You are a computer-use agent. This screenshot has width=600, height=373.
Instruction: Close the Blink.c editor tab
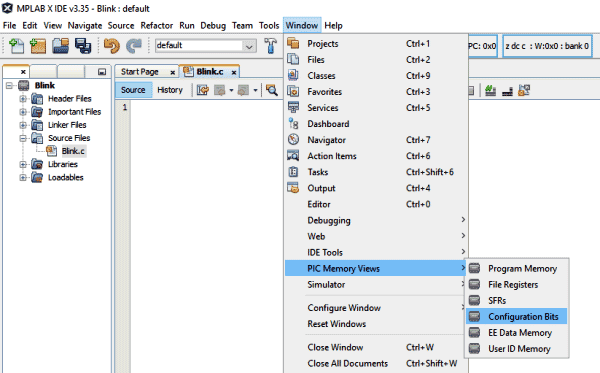(234, 72)
